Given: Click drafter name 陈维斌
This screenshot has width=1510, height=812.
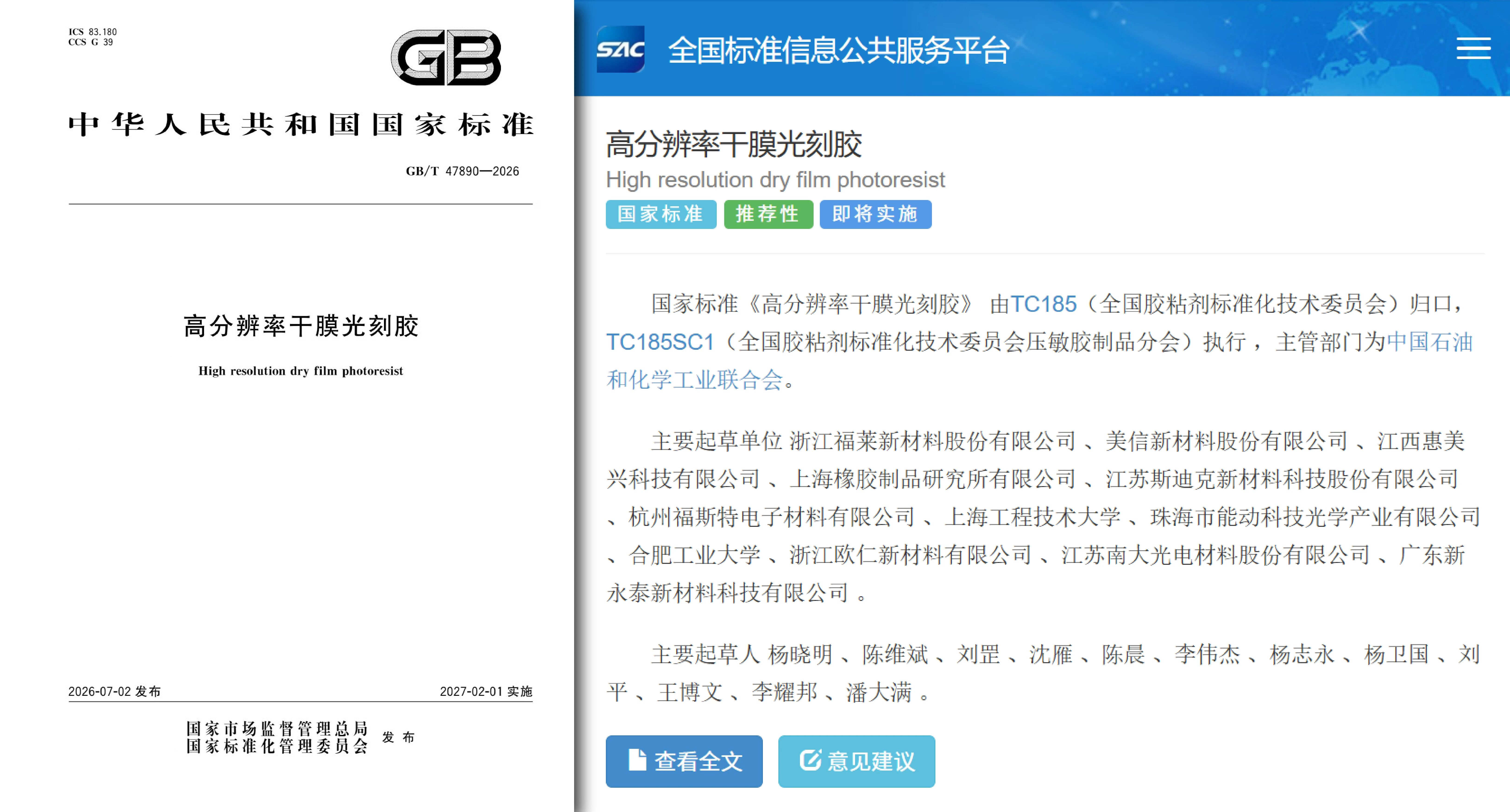Looking at the screenshot, I should 895,654.
